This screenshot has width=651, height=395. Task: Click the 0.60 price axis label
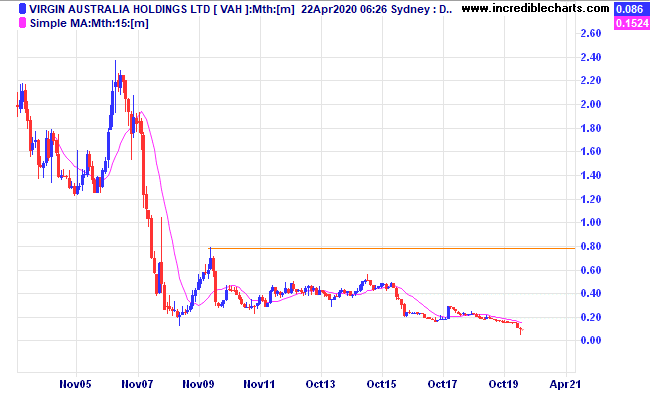coord(591,270)
